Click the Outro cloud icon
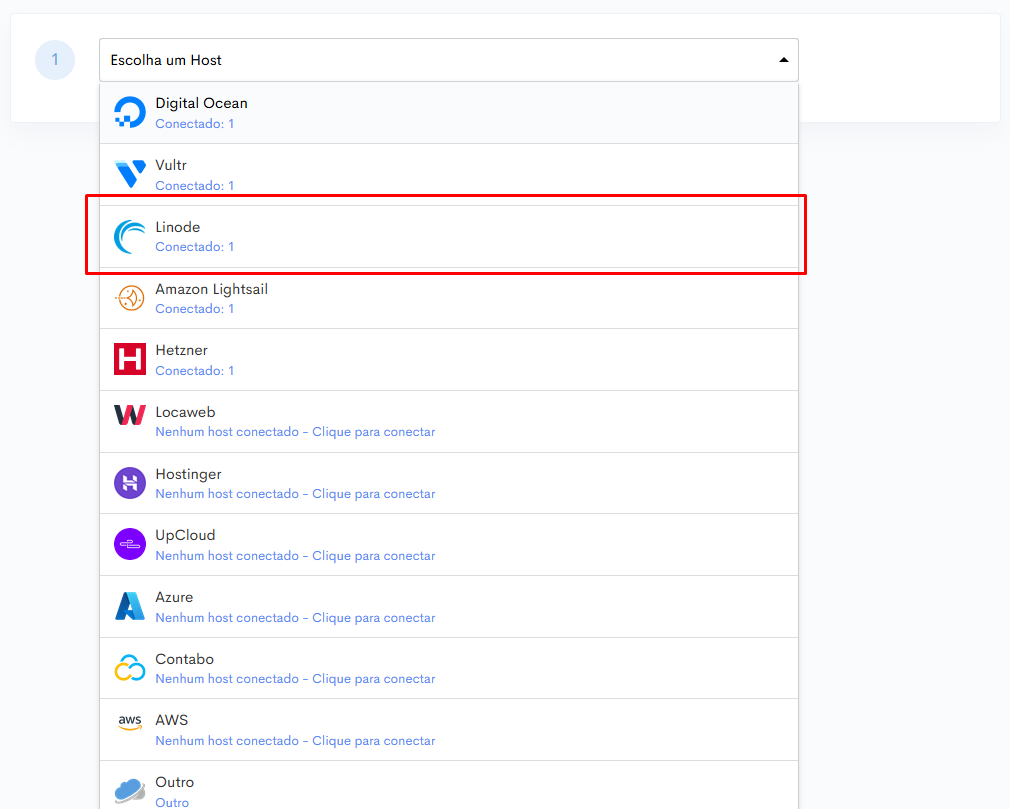1010x809 pixels. 130,791
